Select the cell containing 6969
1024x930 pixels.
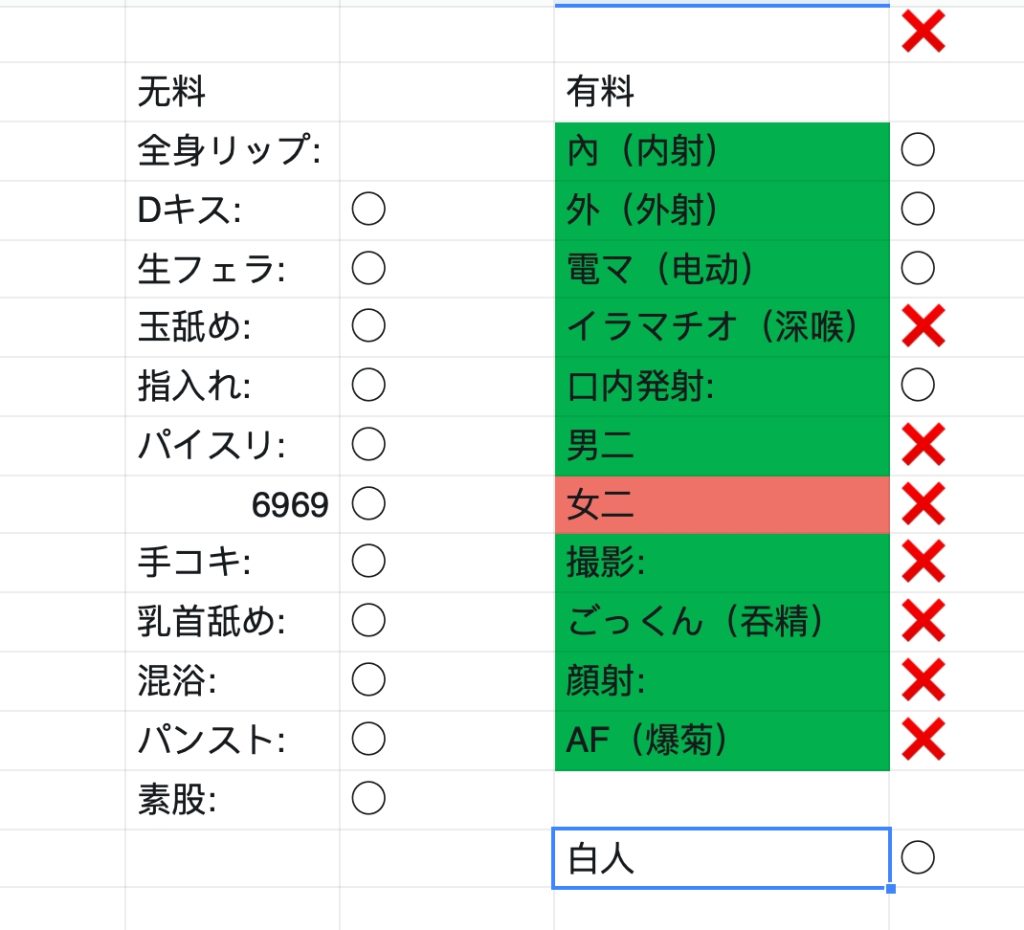click(x=232, y=504)
